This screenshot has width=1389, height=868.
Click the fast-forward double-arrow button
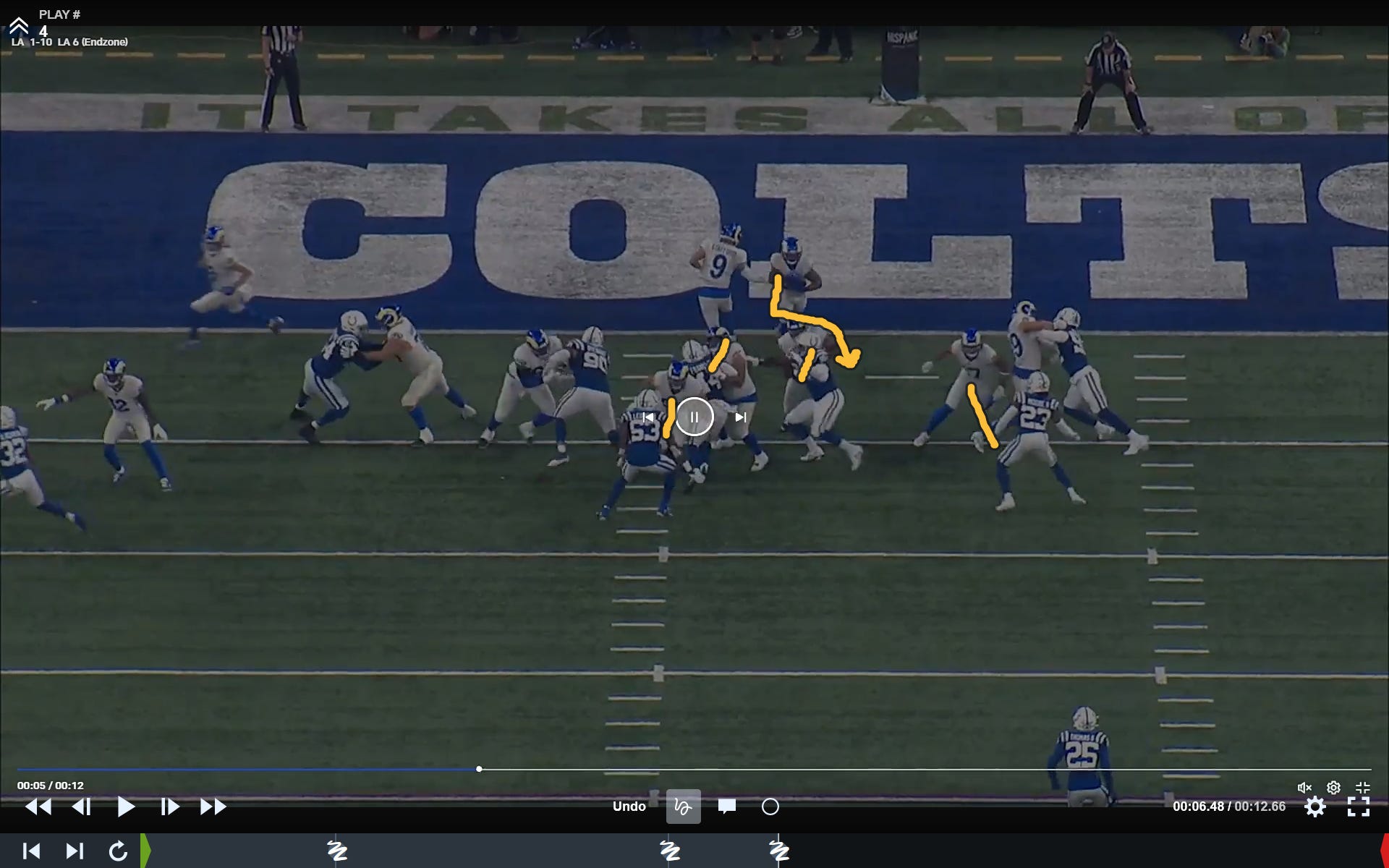click(213, 807)
